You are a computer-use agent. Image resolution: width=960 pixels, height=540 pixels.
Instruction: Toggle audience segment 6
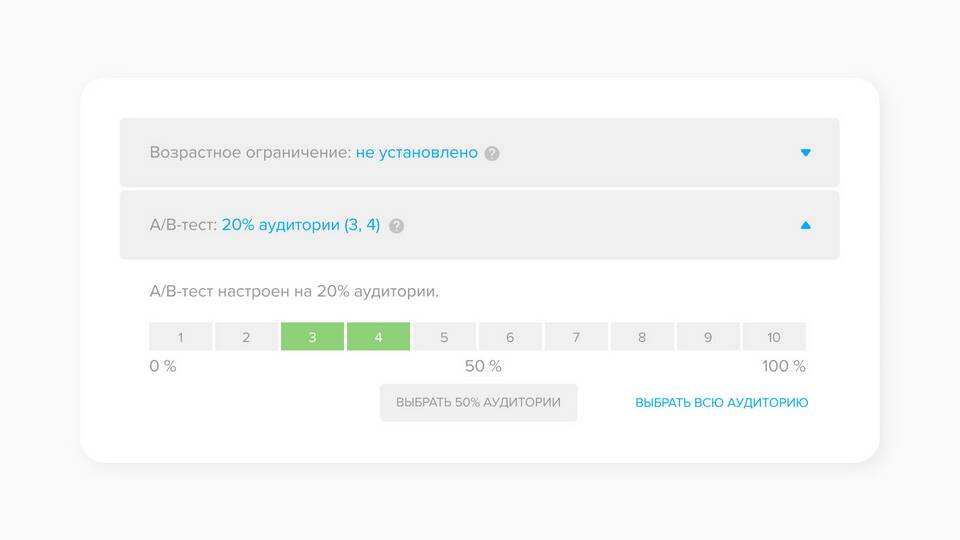tap(510, 337)
